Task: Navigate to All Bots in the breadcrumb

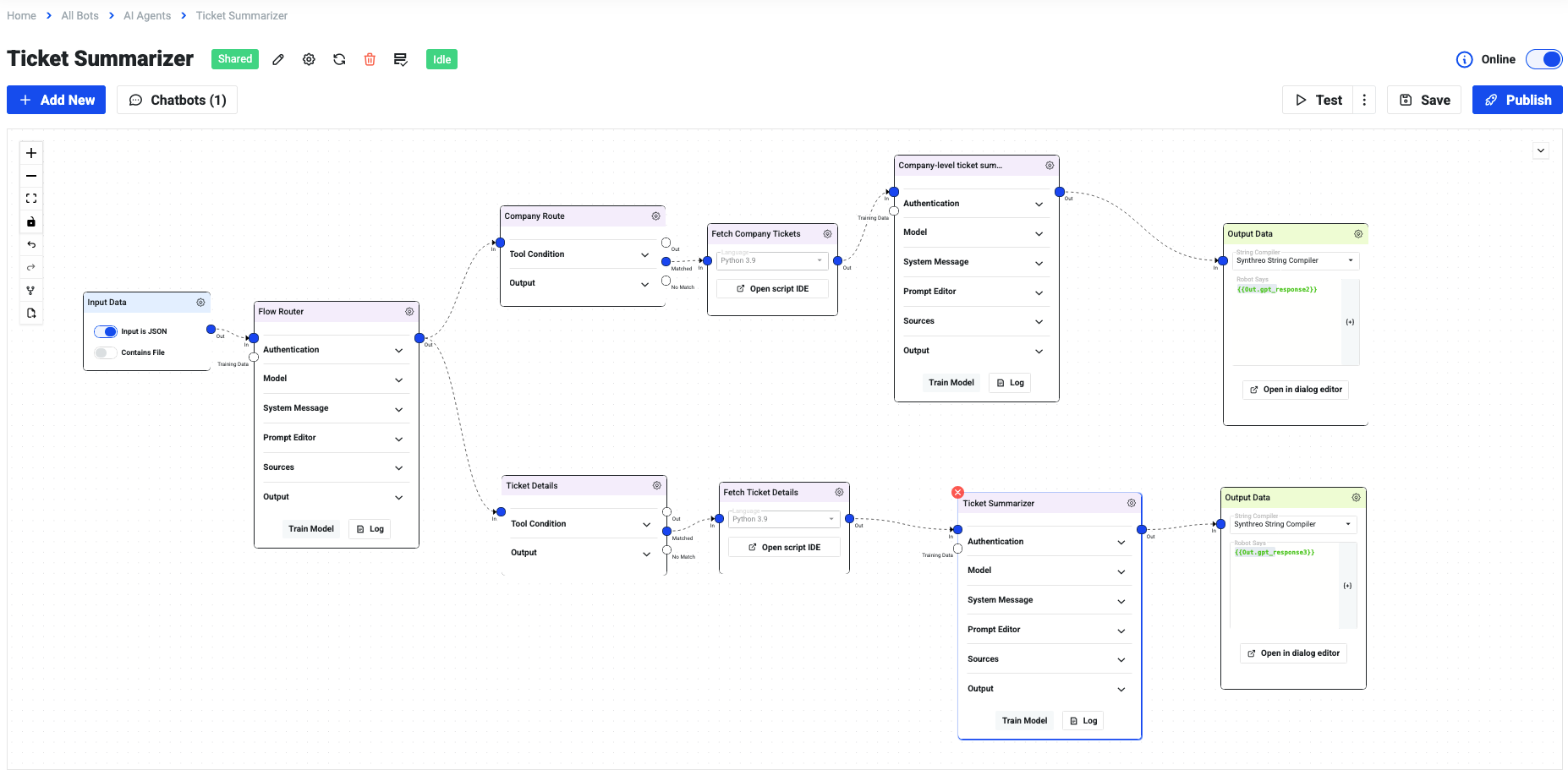Action: tap(79, 15)
